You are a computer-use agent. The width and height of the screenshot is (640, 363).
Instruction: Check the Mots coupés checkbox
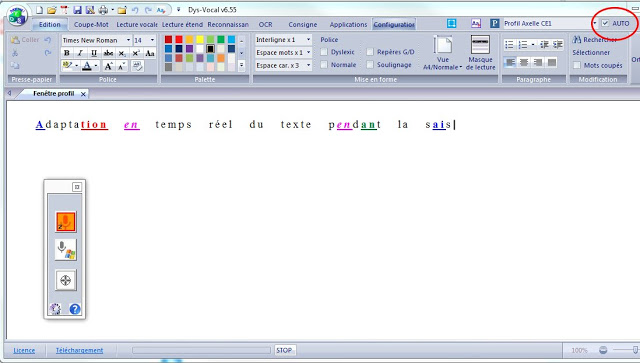tap(577, 65)
